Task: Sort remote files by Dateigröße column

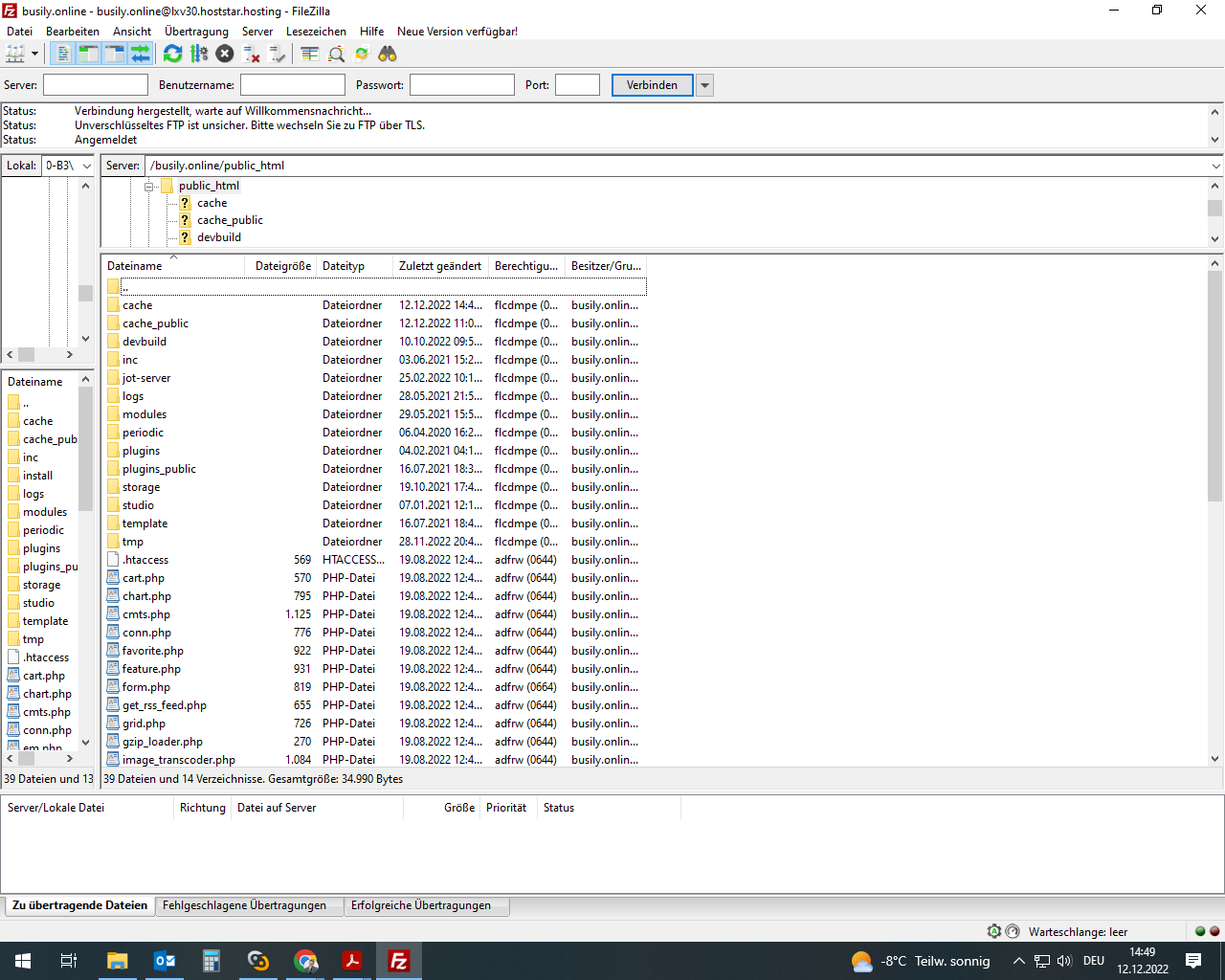Action: 282,266
